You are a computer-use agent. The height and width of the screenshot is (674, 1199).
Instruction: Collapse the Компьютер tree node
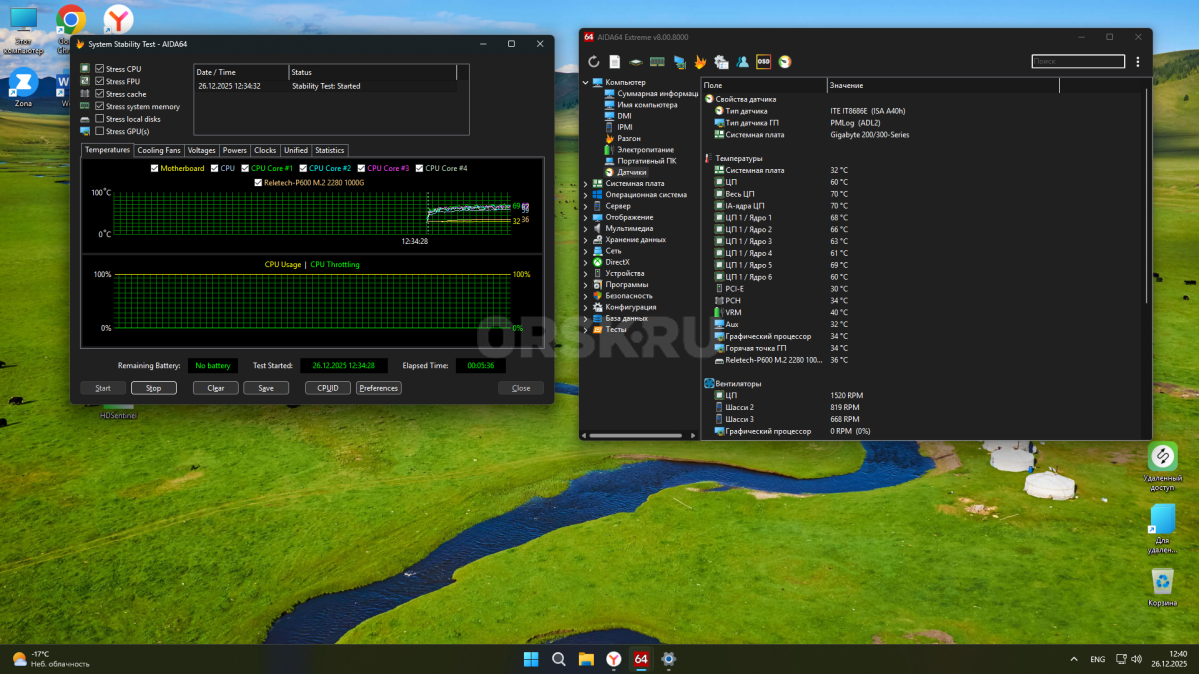pyautogui.click(x=586, y=82)
